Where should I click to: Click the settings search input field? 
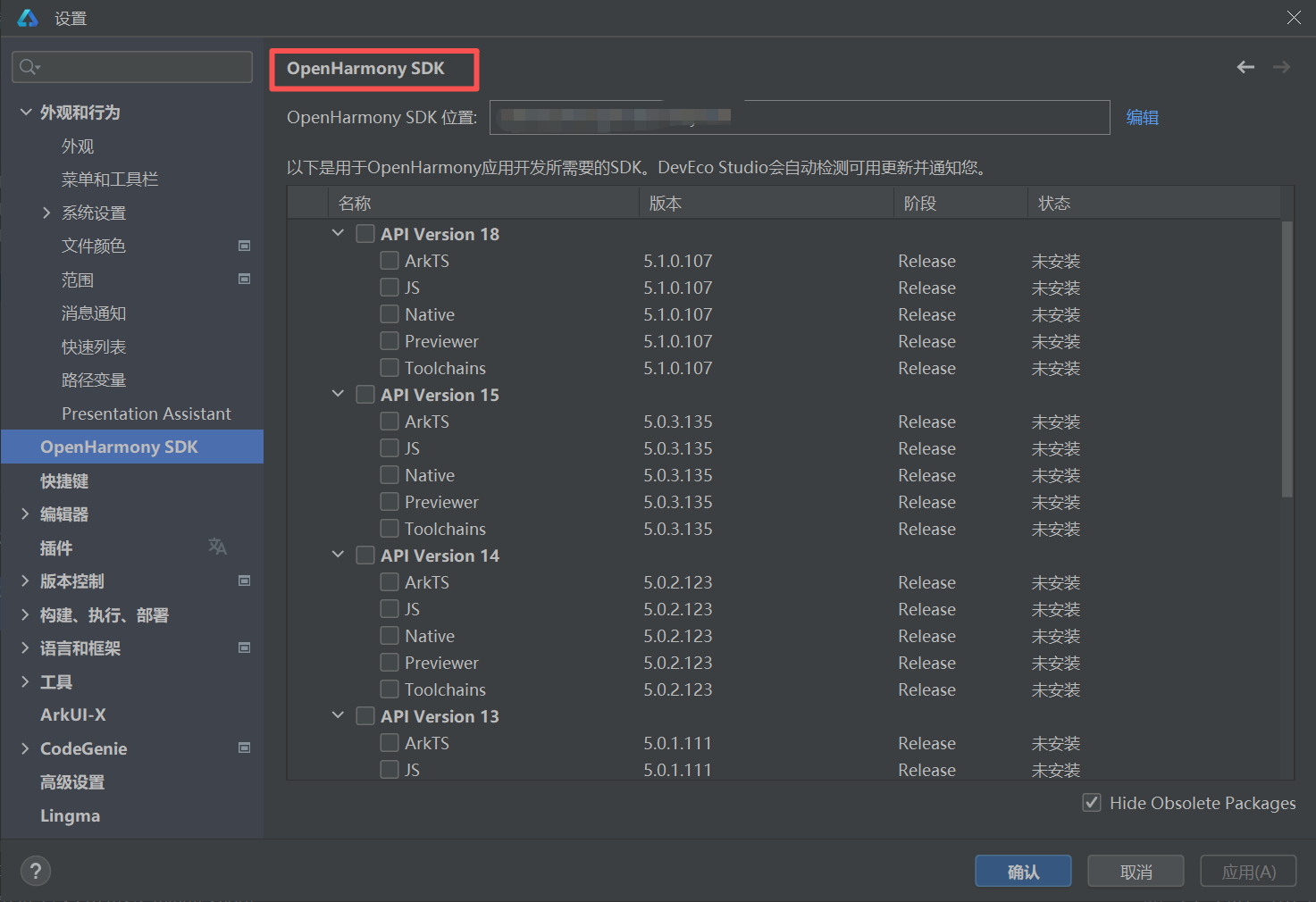click(x=132, y=67)
